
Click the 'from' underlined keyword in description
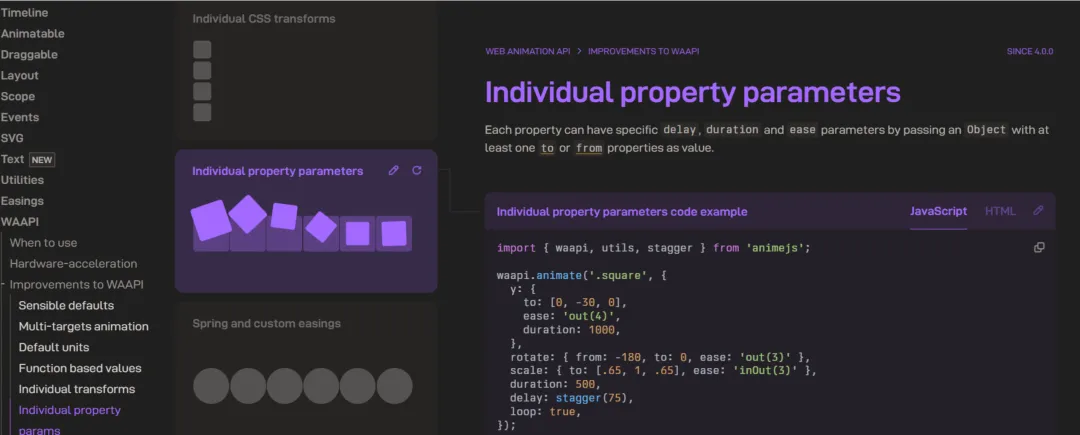point(589,148)
